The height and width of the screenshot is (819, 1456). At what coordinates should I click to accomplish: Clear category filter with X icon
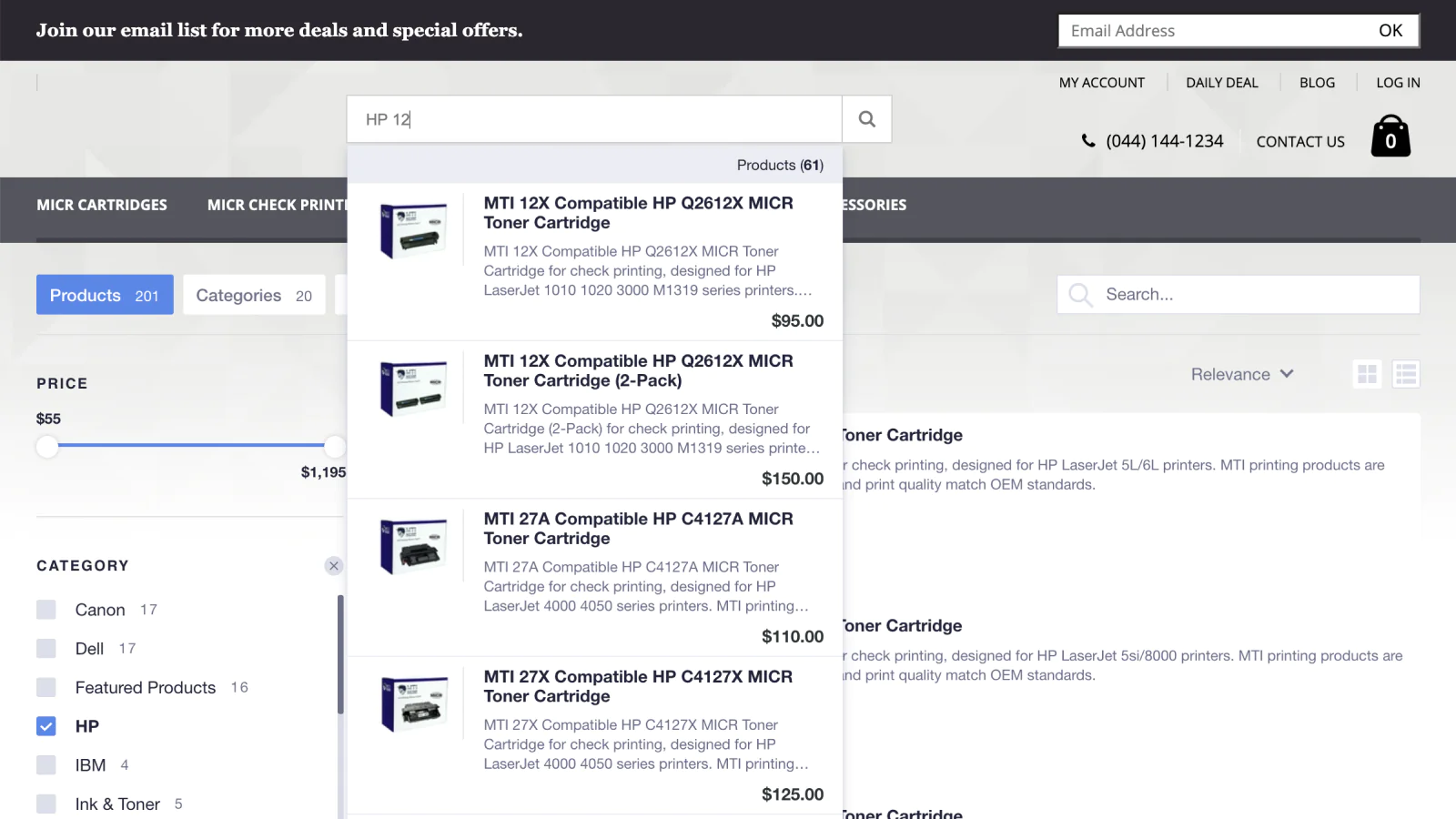coord(334,566)
